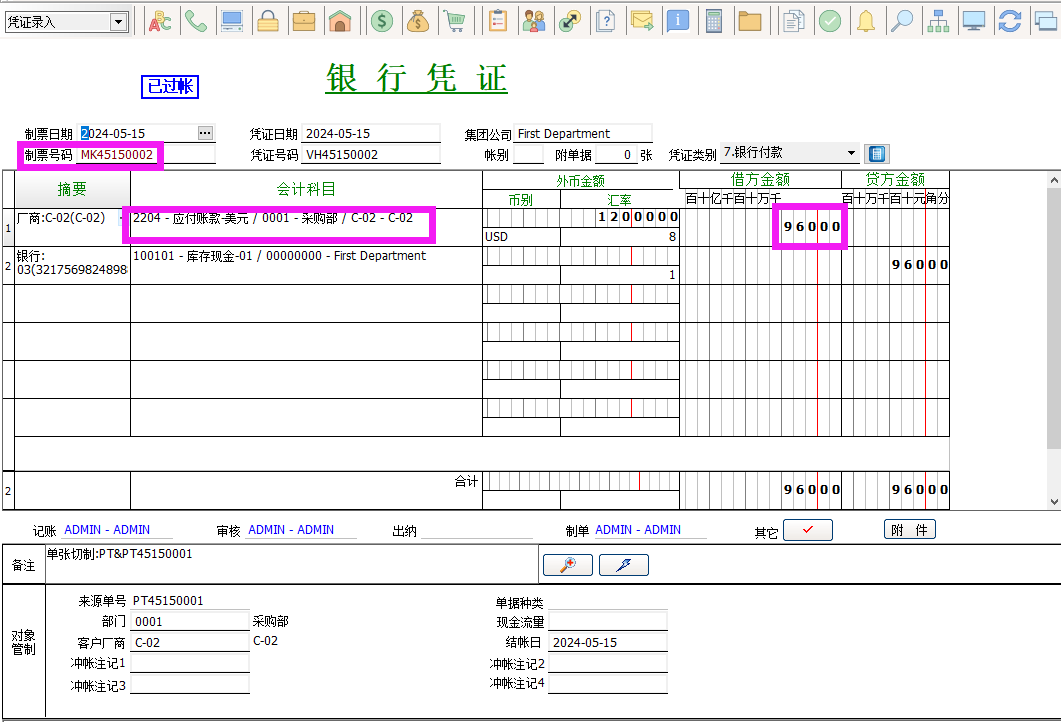Image resolution: width=1061 pixels, height=722 pixels.
Task: Click the 现金流量 input field
Action: click(608, 622)
